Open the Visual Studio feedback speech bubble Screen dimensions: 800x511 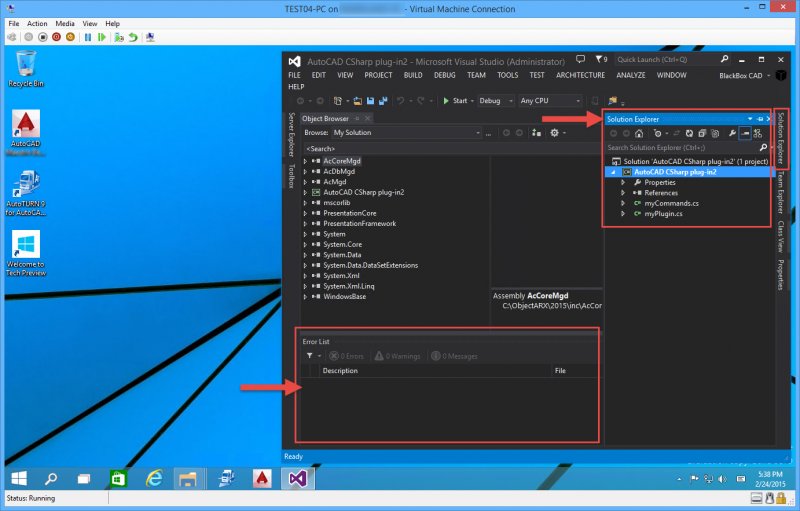pos(580,60)
